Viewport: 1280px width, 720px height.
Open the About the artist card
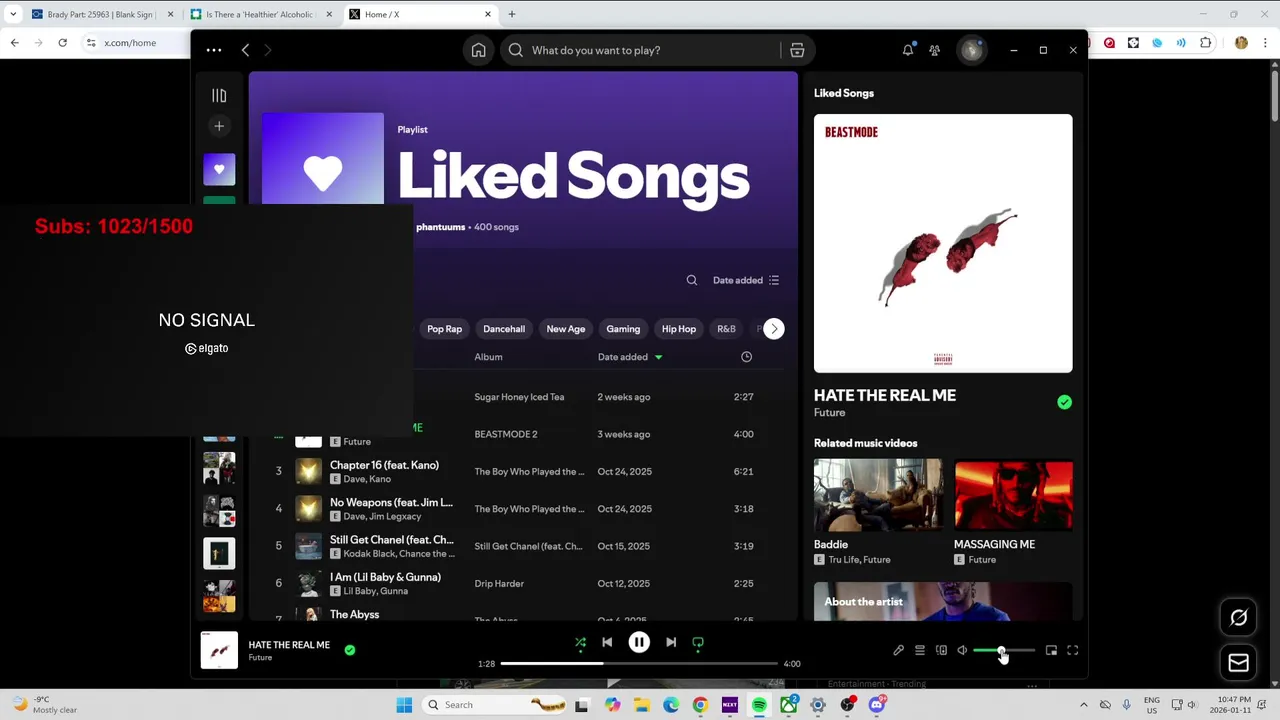pyautogui.click(x=943, y=601)
